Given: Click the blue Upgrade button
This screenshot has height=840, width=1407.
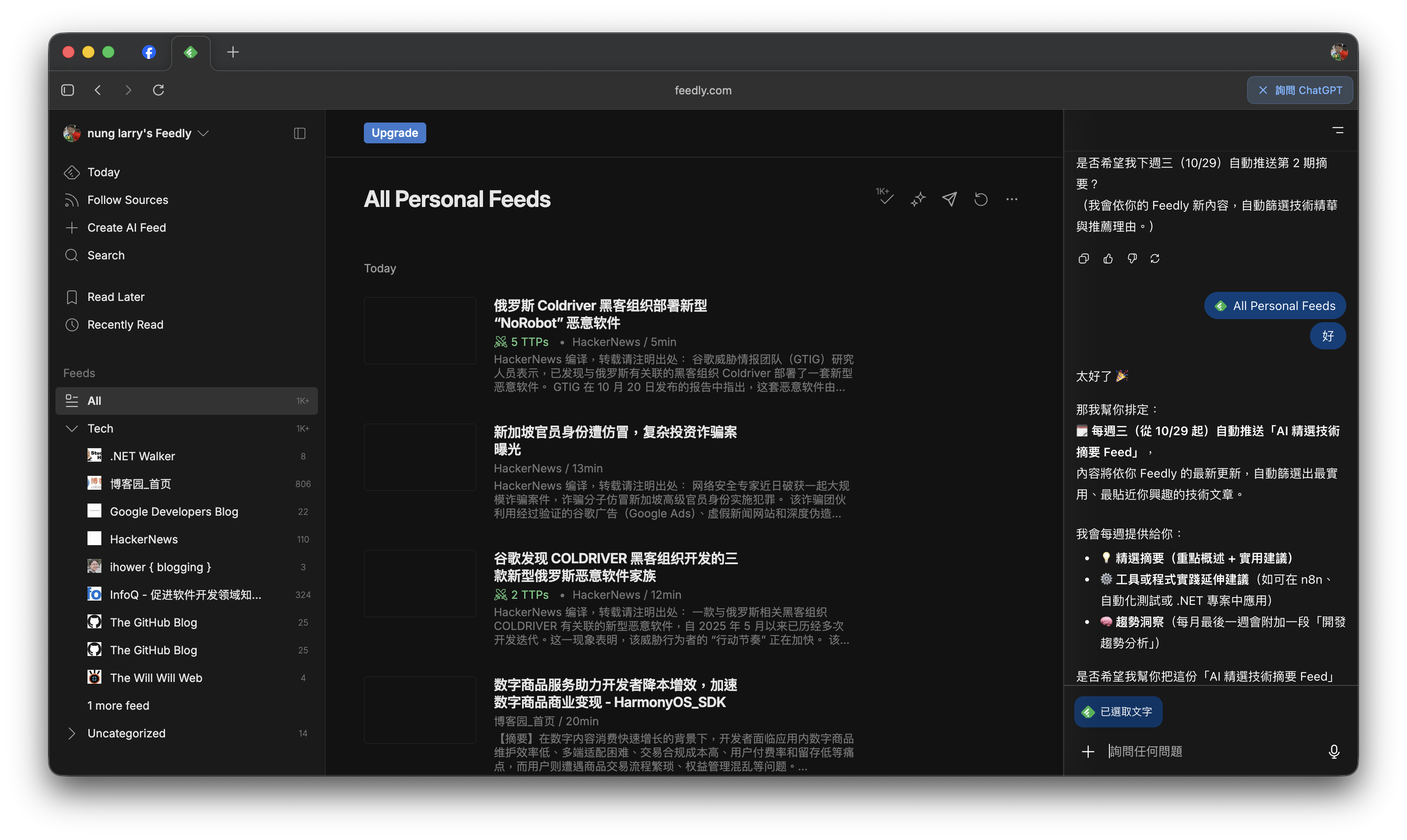Looking at the screenshot, I should coord(395,133).
